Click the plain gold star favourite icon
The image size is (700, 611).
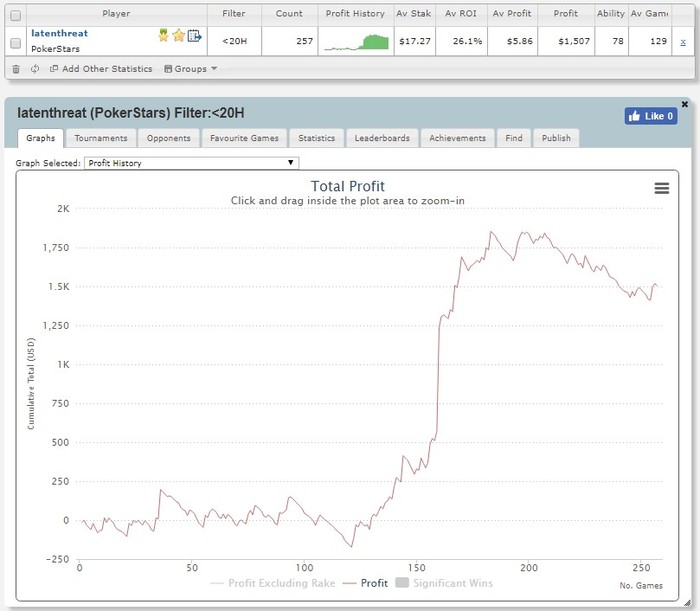pyautogui.click(x=179, y=35)
